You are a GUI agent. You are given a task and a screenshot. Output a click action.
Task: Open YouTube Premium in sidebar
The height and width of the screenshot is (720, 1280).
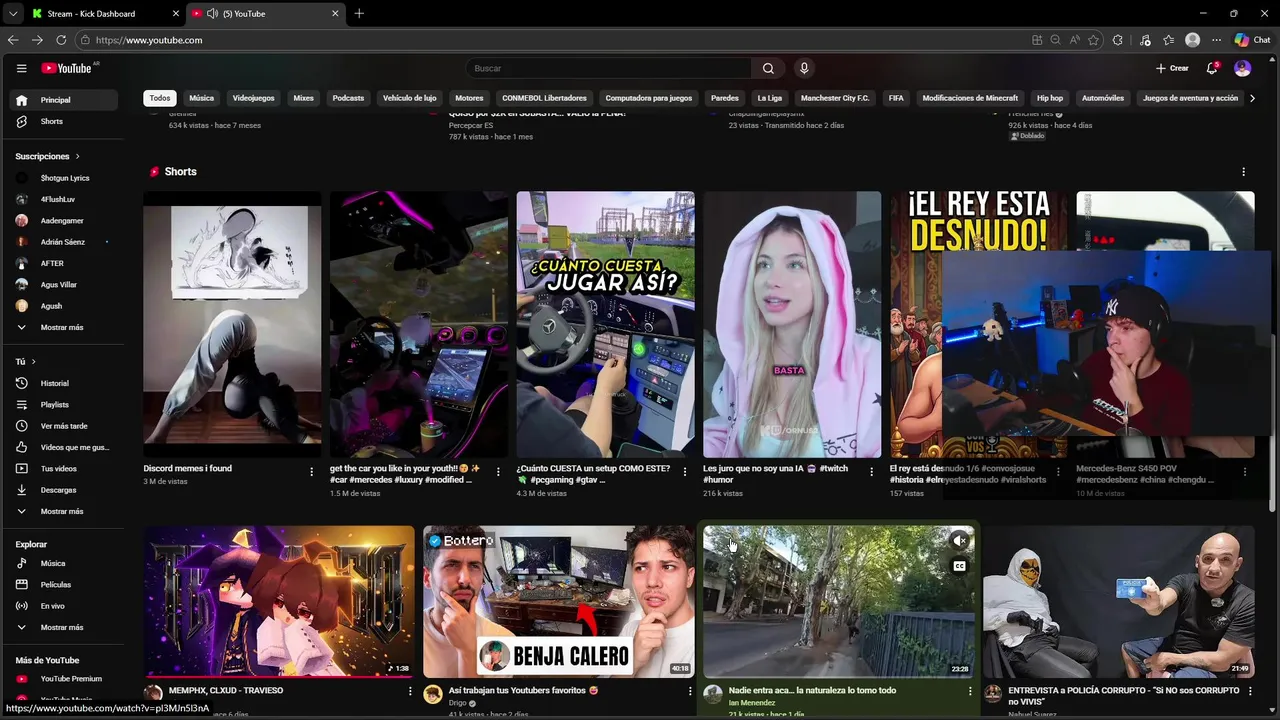click(65, 679)
